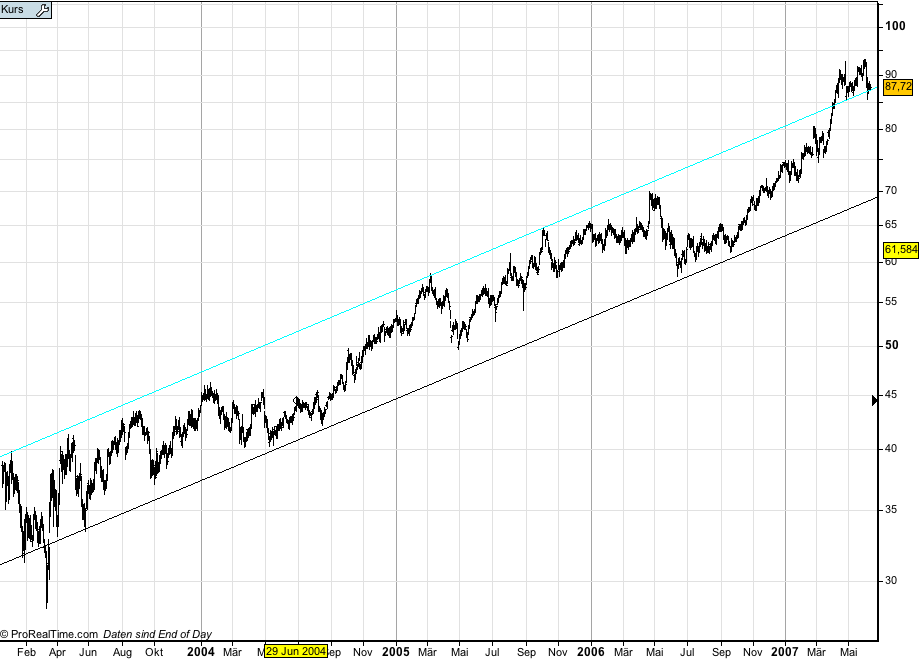This screenshot has width=920, height=659.
Task: Click the Apr month label
Action: click(x=57, y=652)
